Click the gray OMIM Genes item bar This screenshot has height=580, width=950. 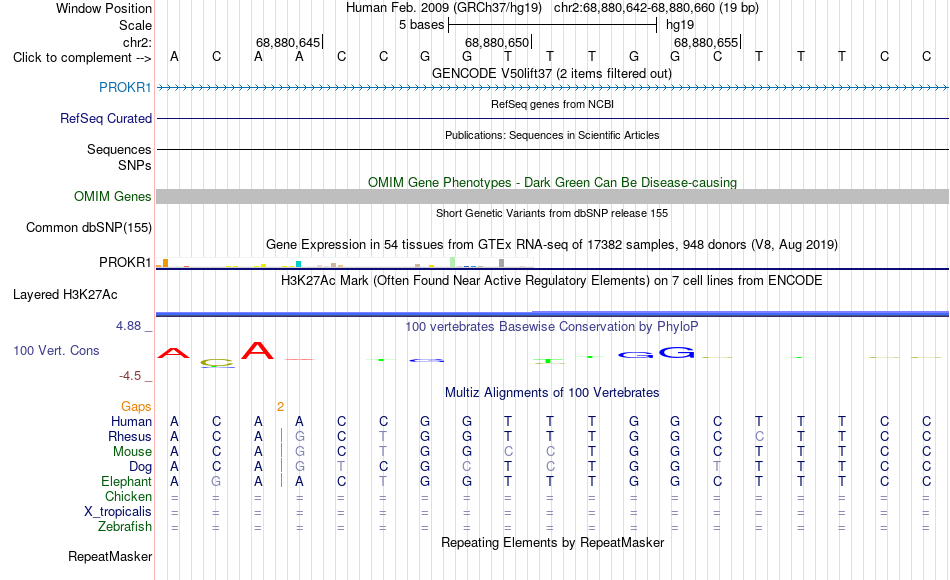tap(552, 196)
